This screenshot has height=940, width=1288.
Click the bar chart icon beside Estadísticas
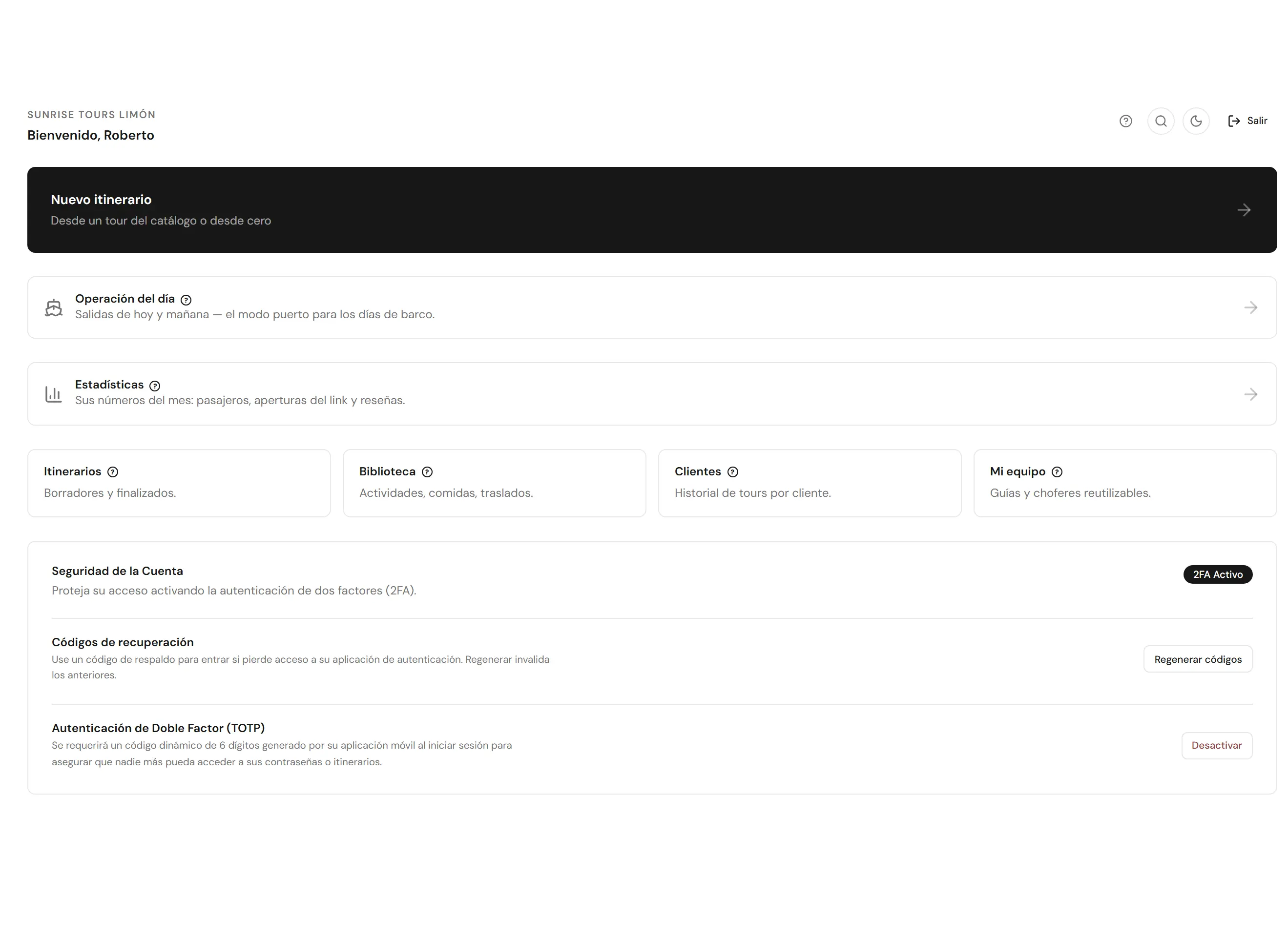coord(54,394)
